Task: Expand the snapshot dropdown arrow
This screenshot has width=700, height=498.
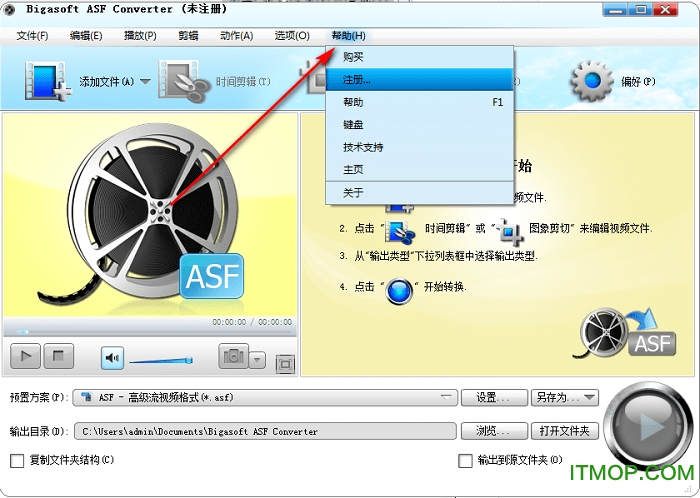Action: (x=257, y=360)
